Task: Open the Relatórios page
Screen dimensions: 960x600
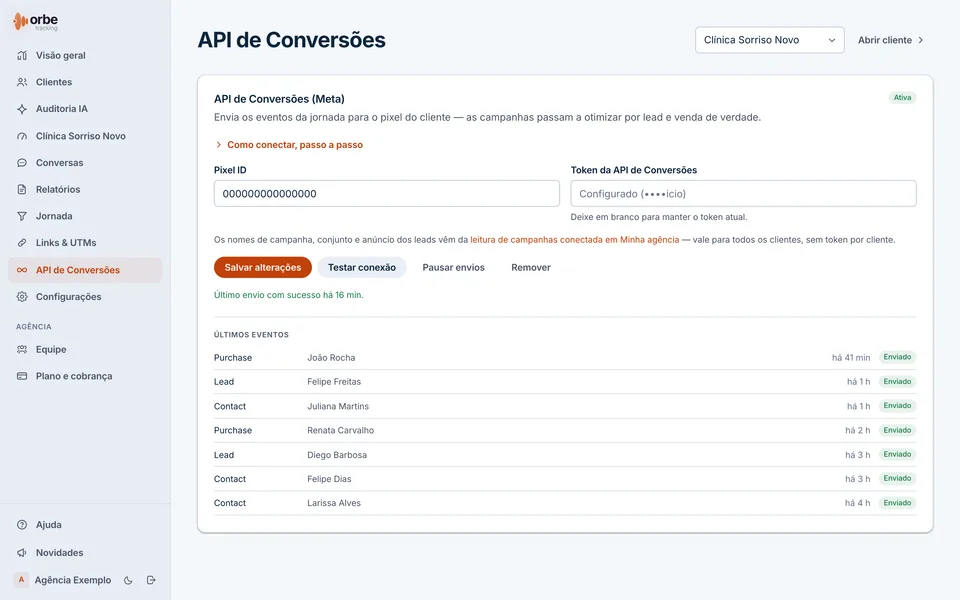Action: (x=85, y=189)
